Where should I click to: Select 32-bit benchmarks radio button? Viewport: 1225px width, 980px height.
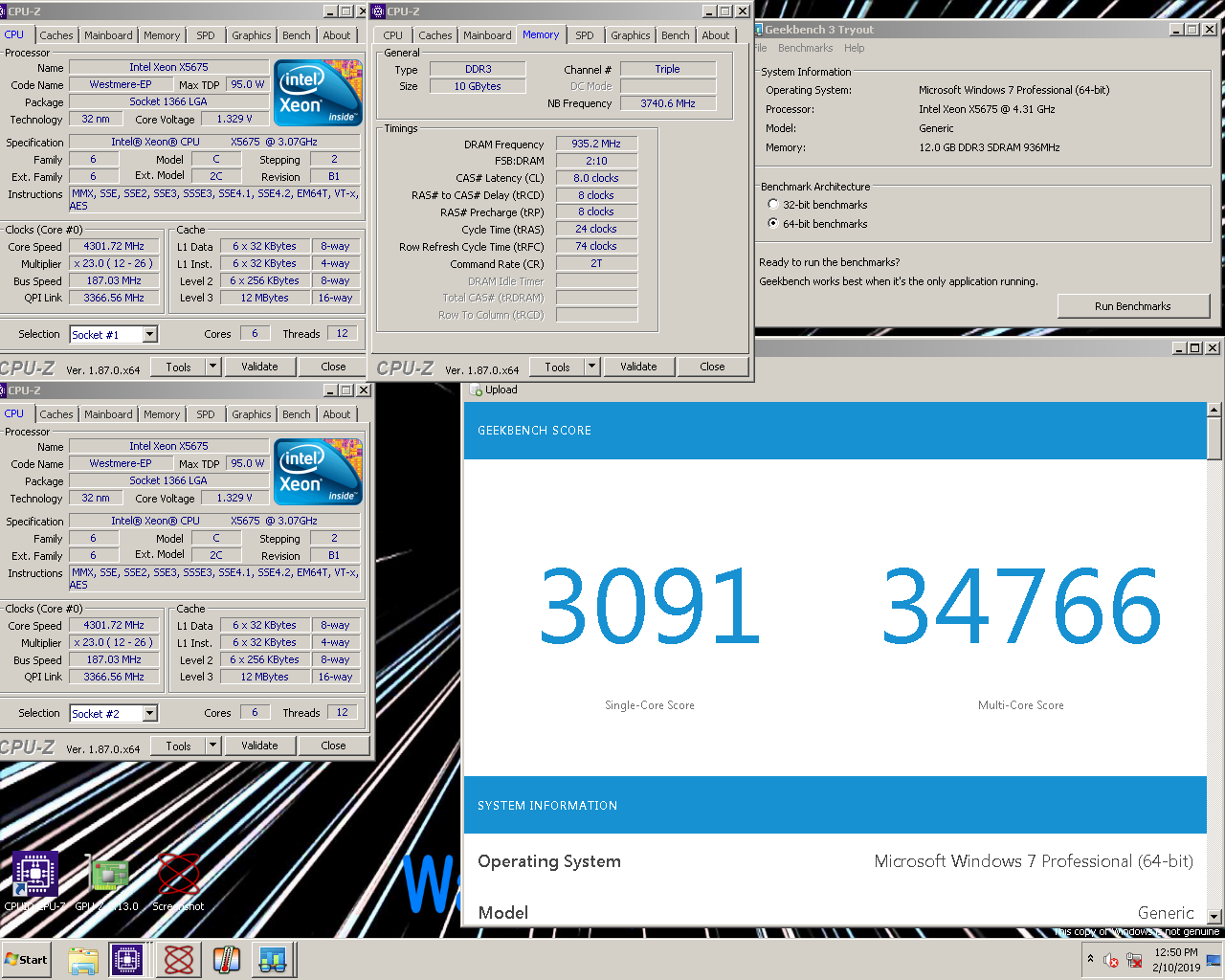point(773,205)
